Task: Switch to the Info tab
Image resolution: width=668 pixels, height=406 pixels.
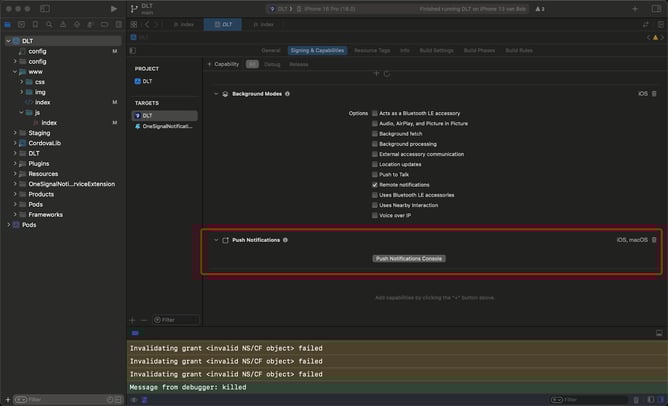Action: [x=405, y=51]
